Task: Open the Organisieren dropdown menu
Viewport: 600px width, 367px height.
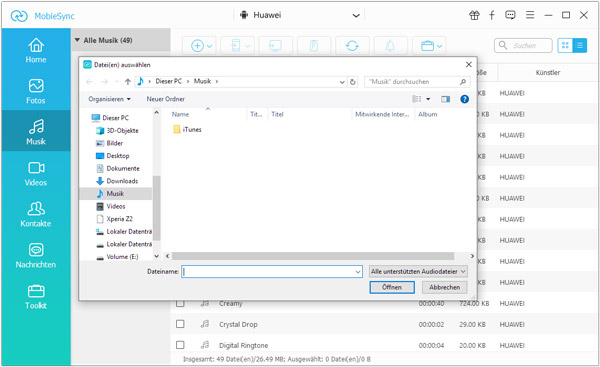Action: click(x=109, y=99)
